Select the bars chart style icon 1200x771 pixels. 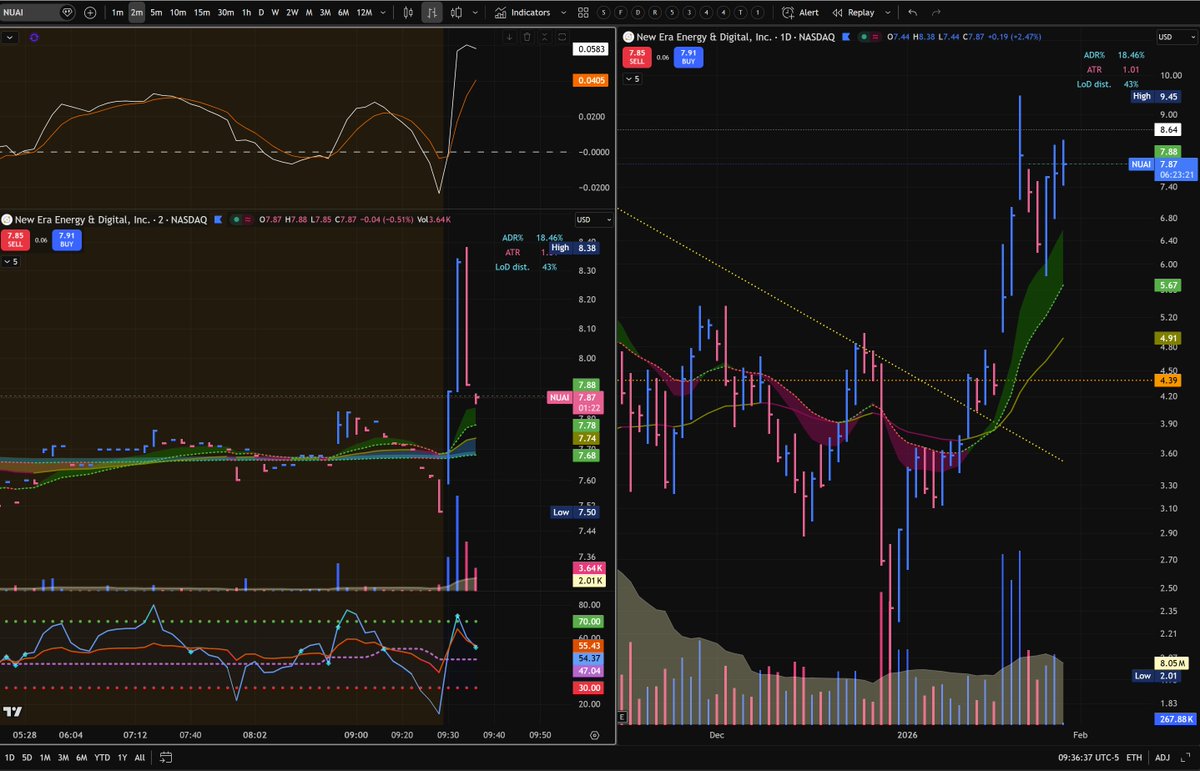431,13
